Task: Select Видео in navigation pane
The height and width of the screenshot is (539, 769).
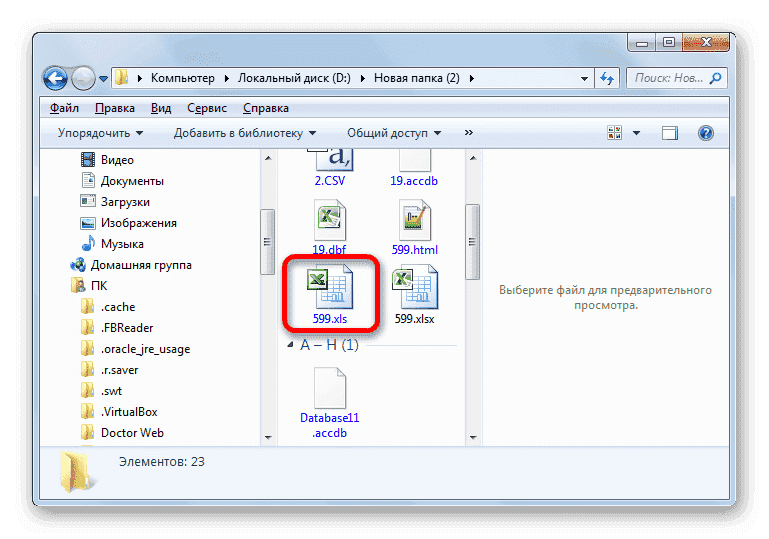Action: [117, 160]
